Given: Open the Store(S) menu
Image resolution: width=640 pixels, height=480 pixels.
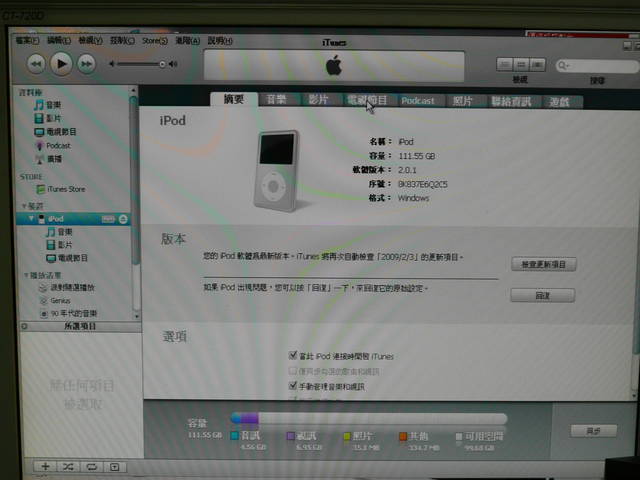Looking at the screenshot, I should (155, 41).
